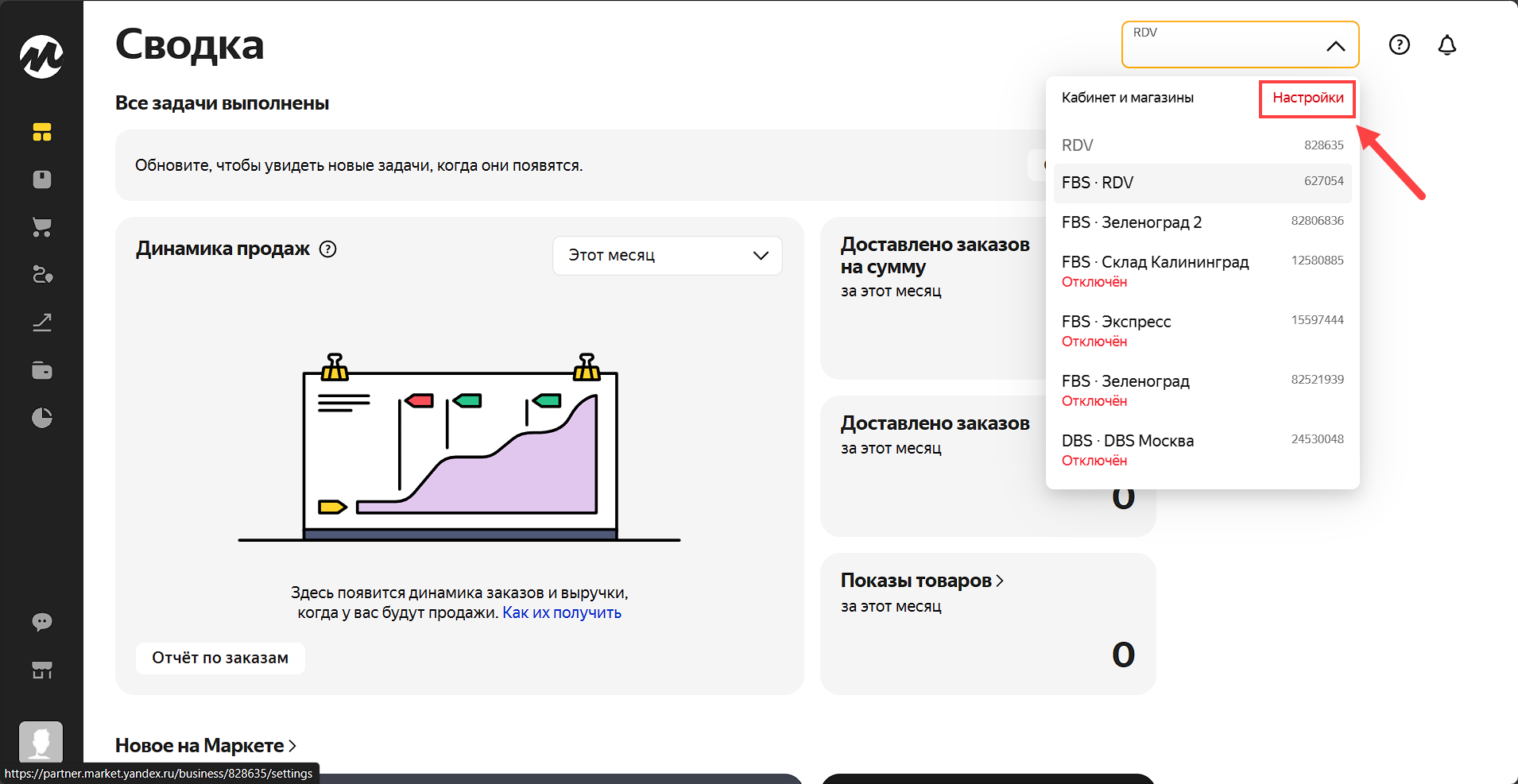The image size is (1518, 784).
Task: Select the RDV cabinet entry 828635
Action: point(1202,145)
